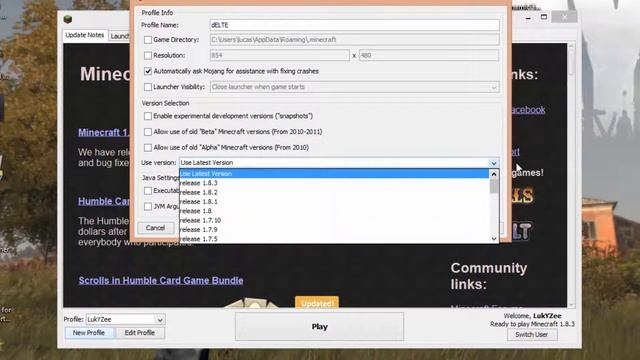Viewport: 640px width, 360px height.
Task: Collapse the Use version dropdown arrow
Action: (493, 163)
